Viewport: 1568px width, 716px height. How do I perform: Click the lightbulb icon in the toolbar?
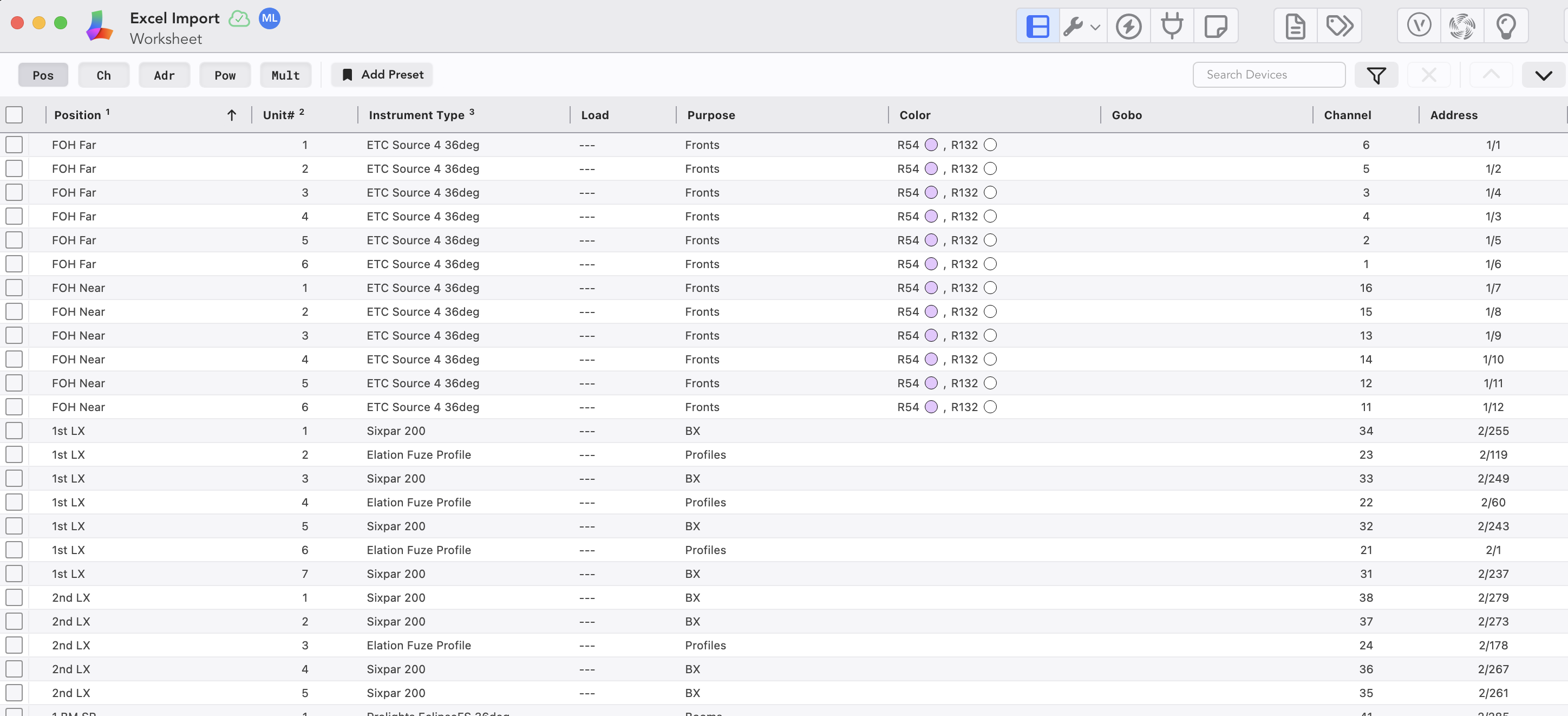click(x=1505, y=26)
